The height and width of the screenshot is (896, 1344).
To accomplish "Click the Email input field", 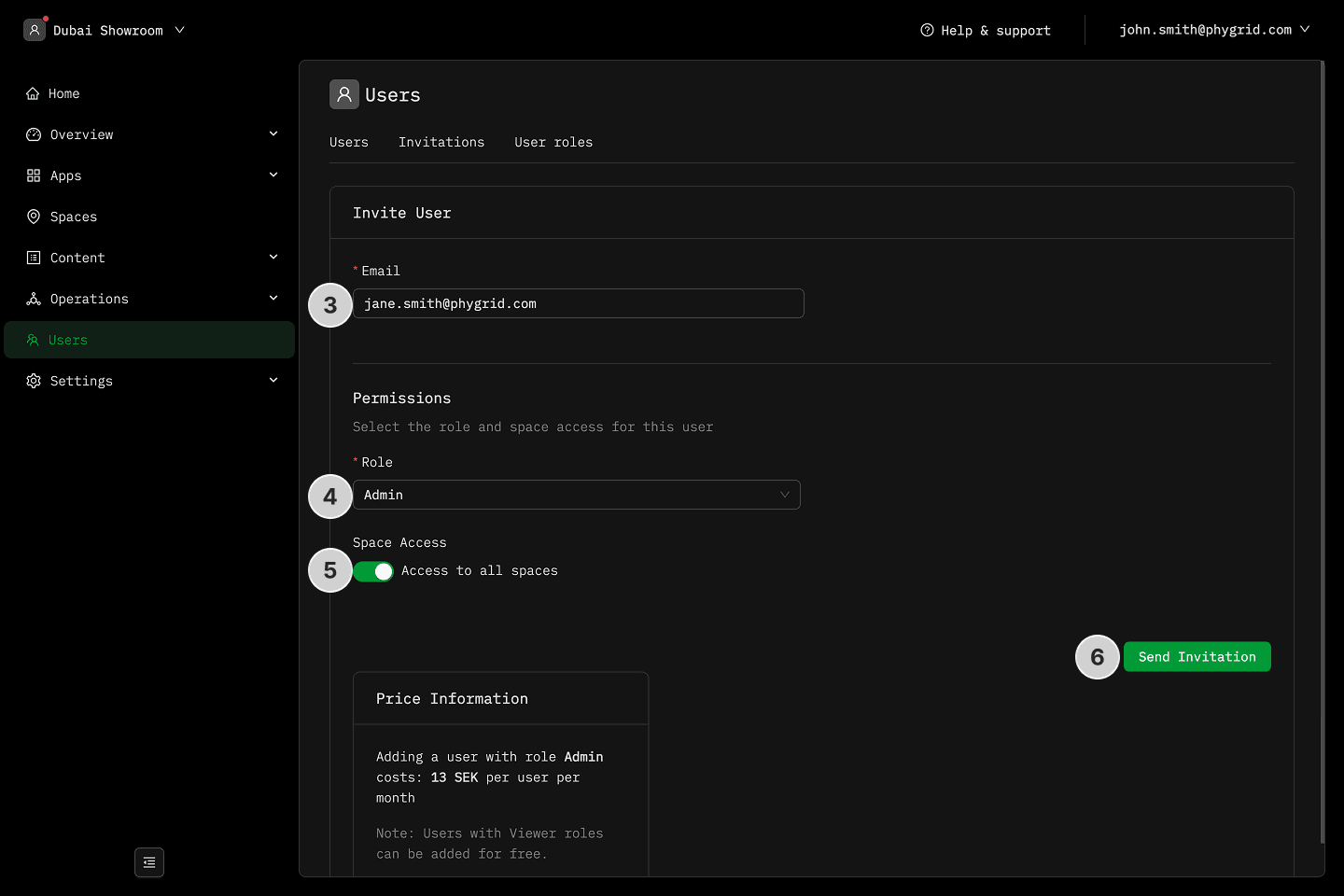I will (x=578, y=303).
